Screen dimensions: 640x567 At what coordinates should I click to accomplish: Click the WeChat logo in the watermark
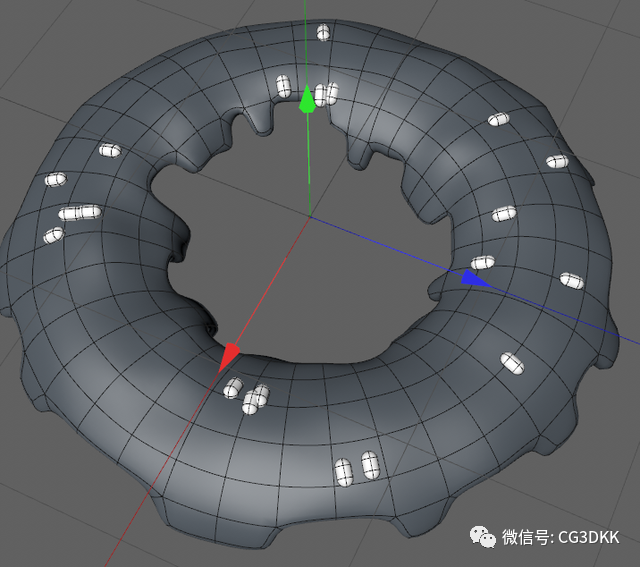tap(483, 537)
